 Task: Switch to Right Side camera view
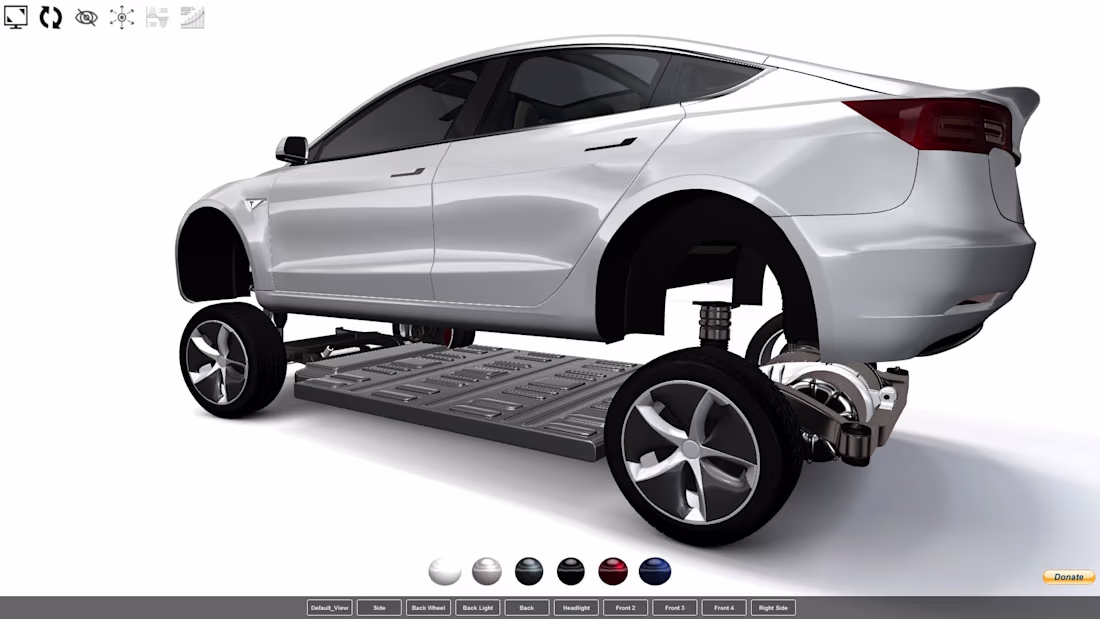pos(773,608)
